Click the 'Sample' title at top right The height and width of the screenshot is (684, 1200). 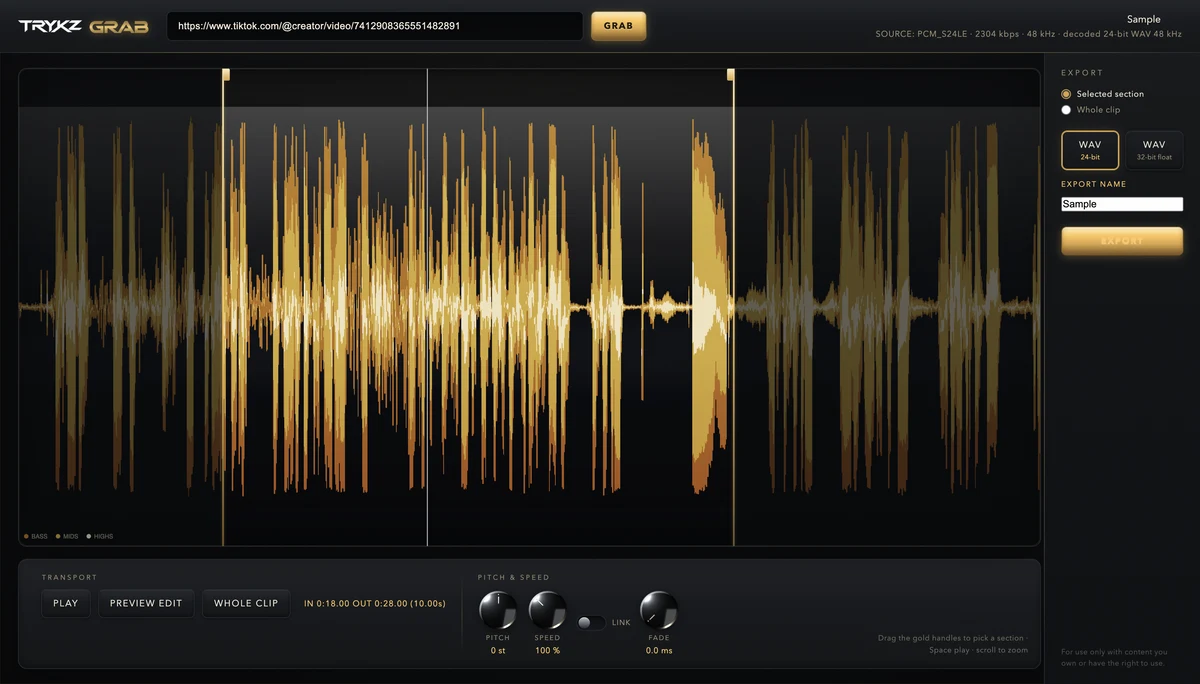[1143, 19]
